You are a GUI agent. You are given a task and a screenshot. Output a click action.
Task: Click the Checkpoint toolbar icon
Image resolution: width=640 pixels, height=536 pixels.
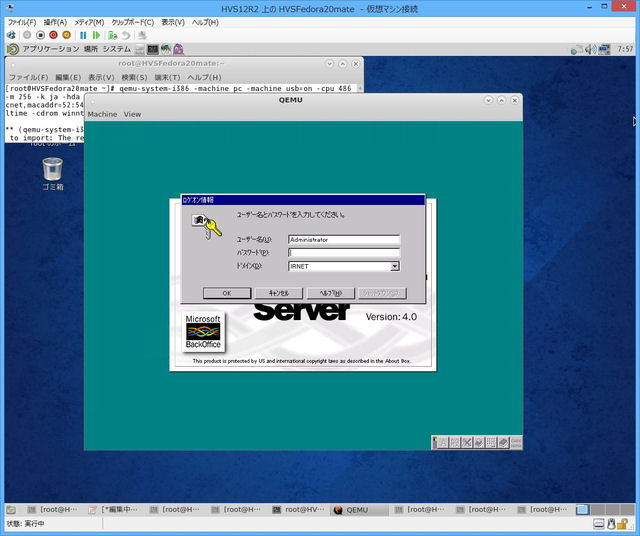coord(113,35)
